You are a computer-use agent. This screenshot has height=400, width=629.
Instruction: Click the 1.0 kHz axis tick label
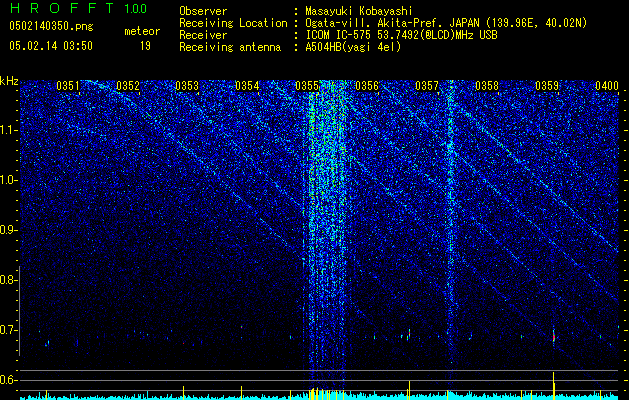tap(9, 180)
